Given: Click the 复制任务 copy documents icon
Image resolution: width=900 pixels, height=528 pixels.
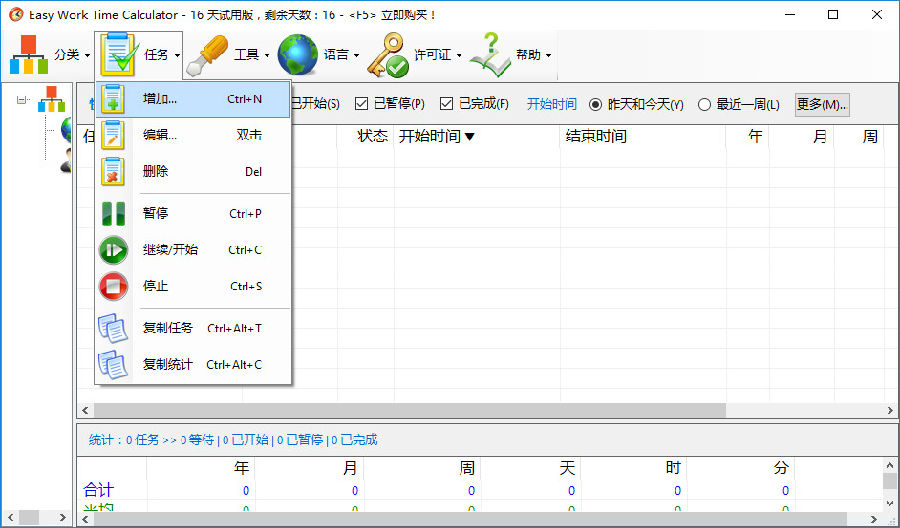Looking at the screenshot, I should click(112, 328).
